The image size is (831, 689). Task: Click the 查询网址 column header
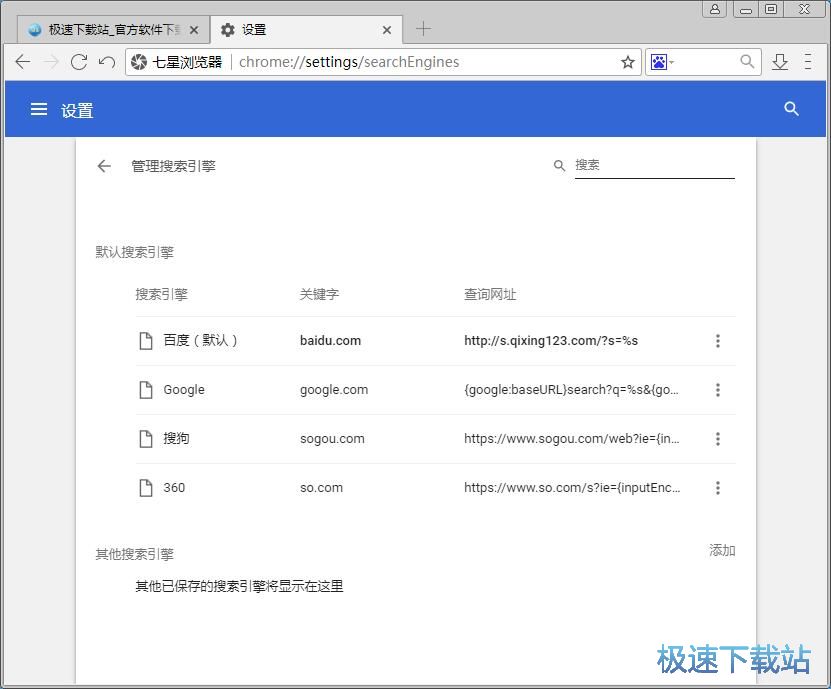(490, 294)
